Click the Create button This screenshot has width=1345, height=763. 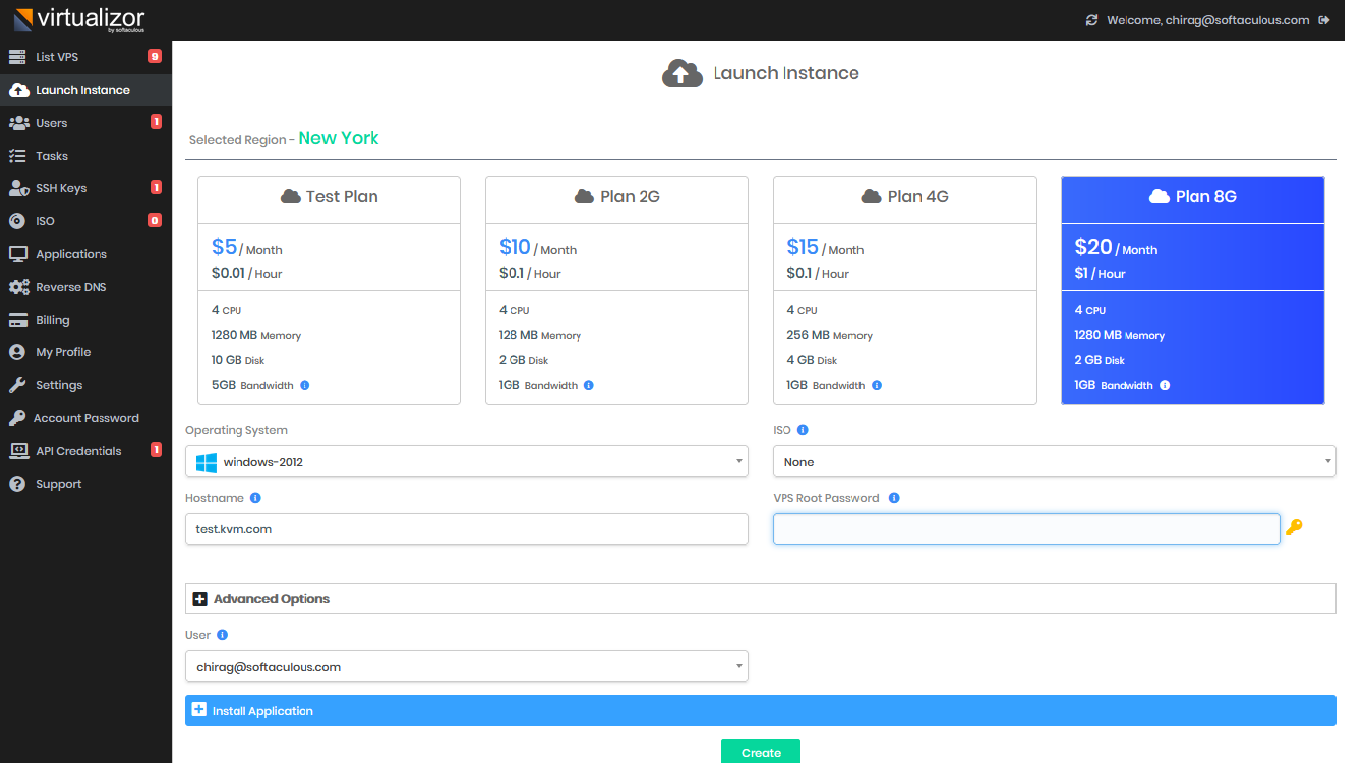760,752
